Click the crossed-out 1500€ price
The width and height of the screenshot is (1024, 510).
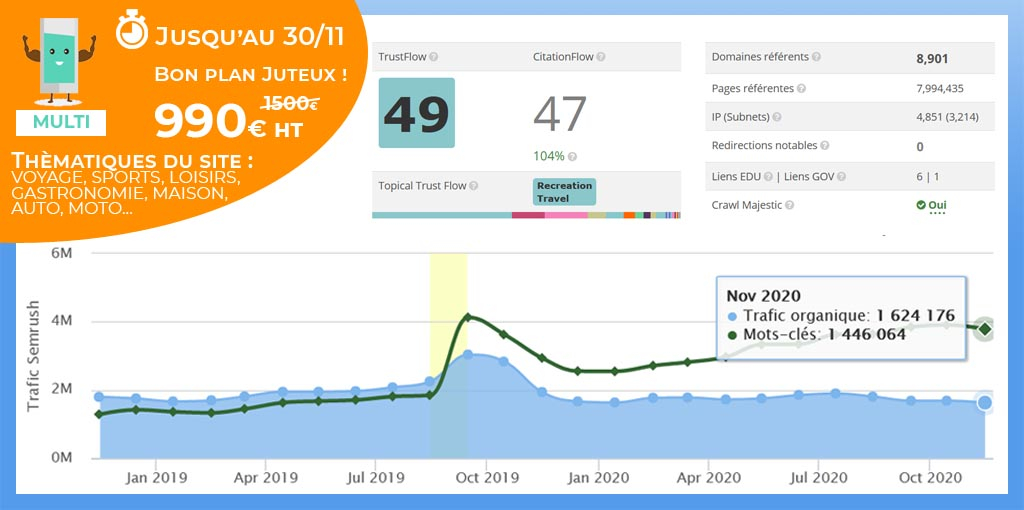pos(291,103)
